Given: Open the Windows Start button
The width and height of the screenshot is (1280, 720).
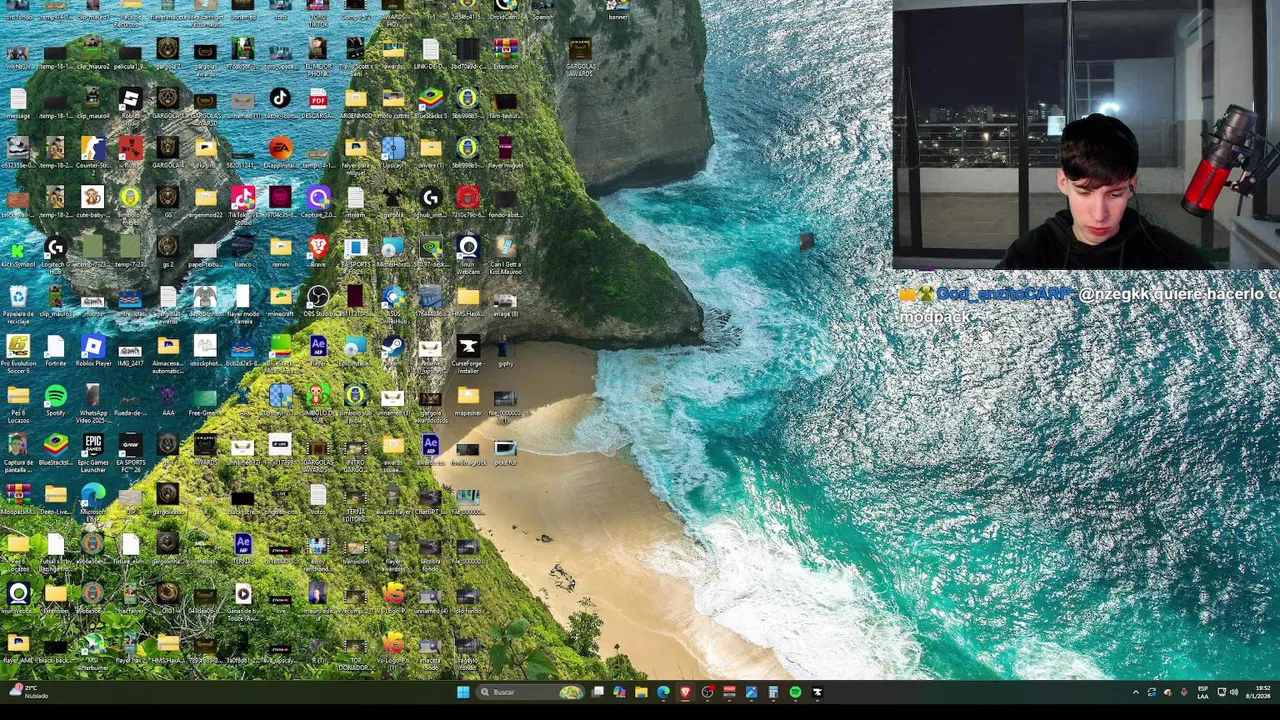Looking at the screenshot, I should pyautogui.click(x=463, y=692).
